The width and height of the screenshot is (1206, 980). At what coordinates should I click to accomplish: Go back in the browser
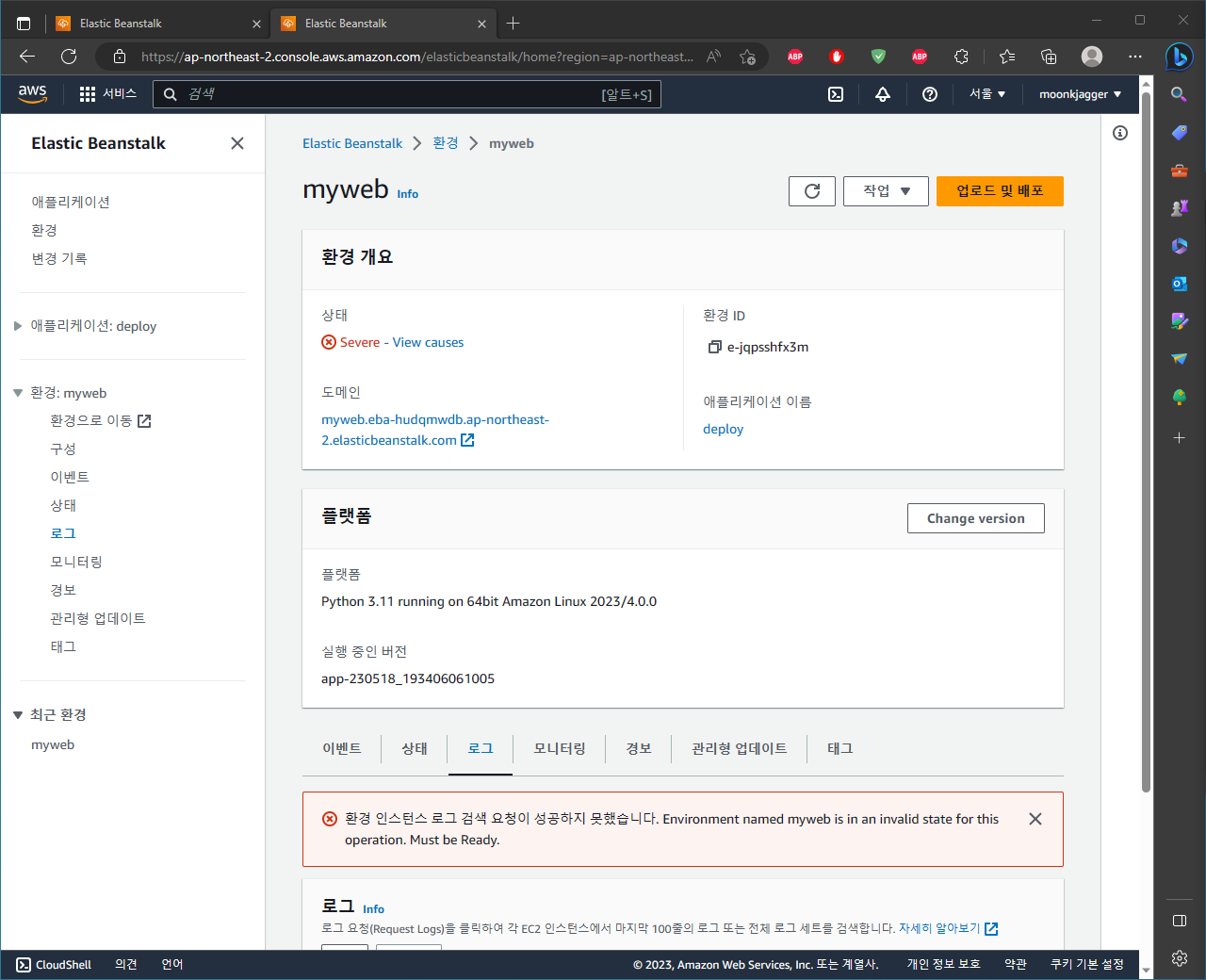27,57
